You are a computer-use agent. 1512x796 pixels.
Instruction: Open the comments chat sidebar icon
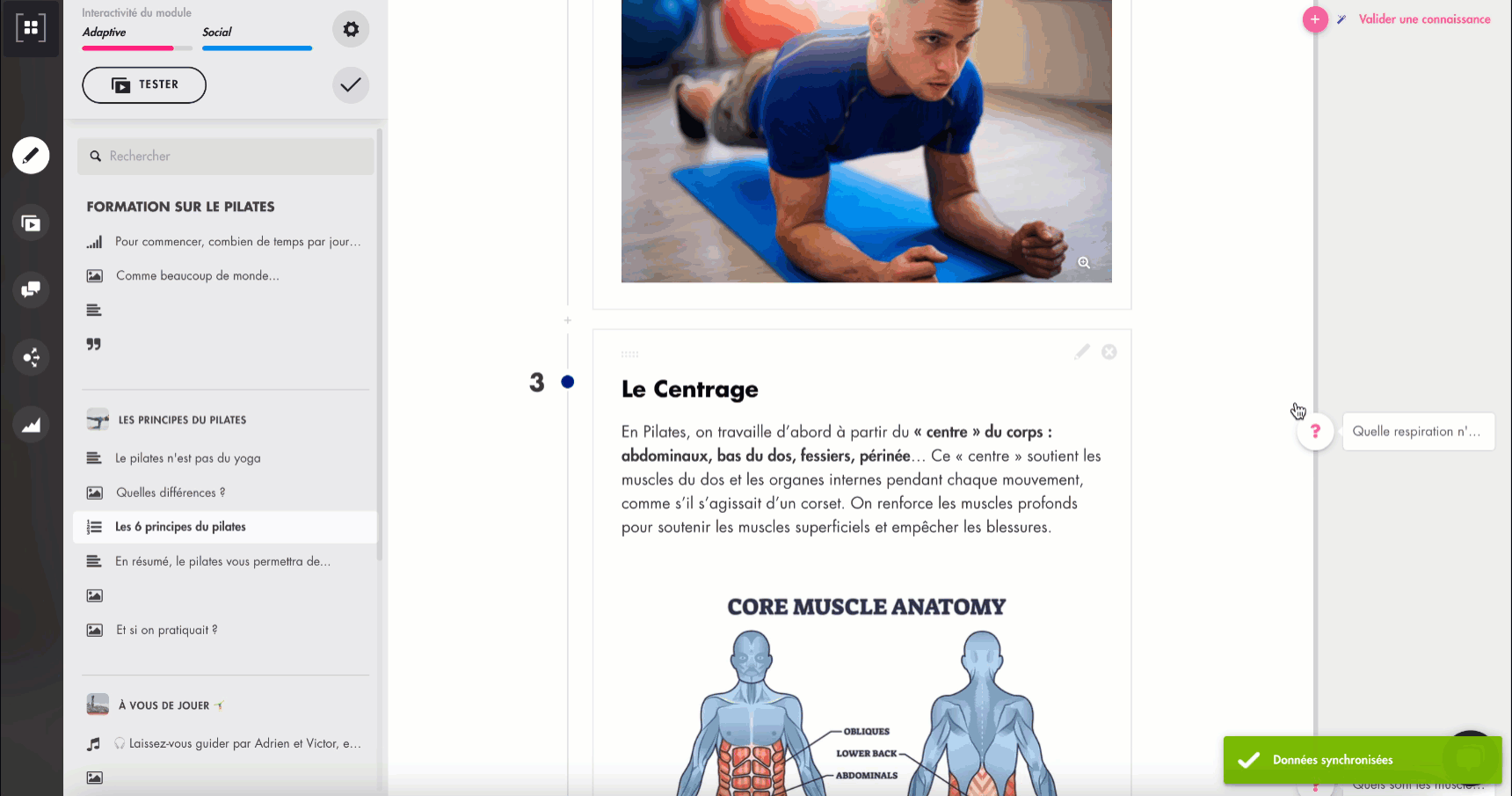point(31,289)
